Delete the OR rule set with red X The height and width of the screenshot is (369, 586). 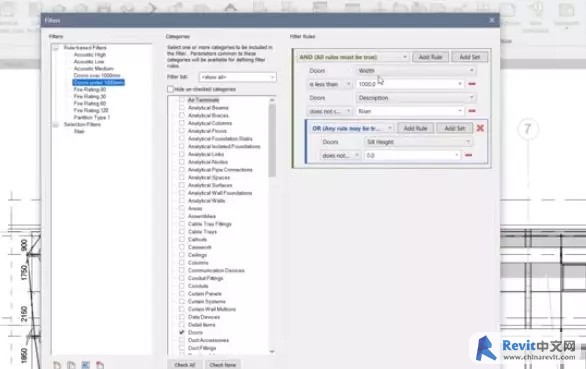tap(480, 128)
